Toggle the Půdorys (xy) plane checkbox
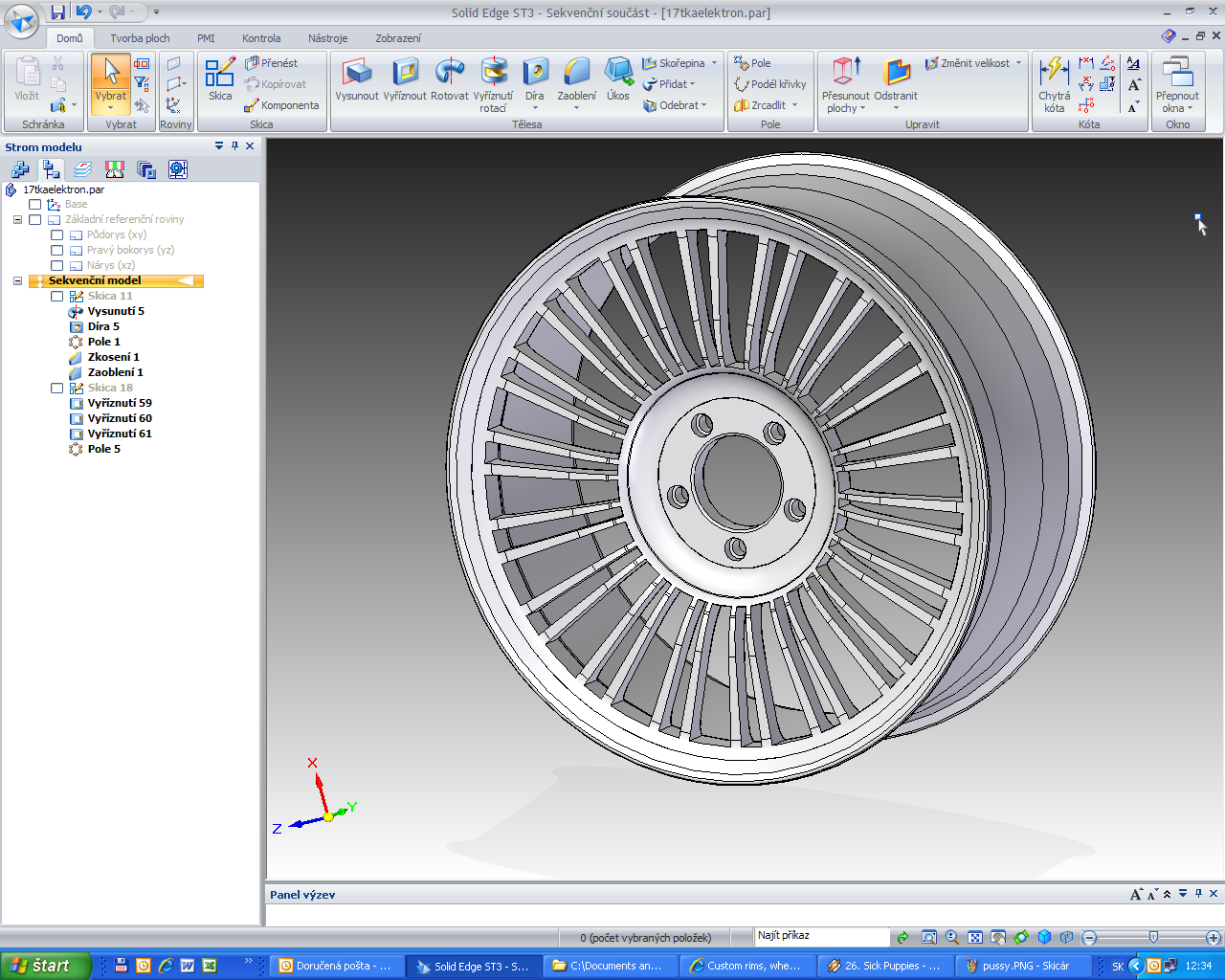This screenshot has width=1225, height=980. click(57, 235)
